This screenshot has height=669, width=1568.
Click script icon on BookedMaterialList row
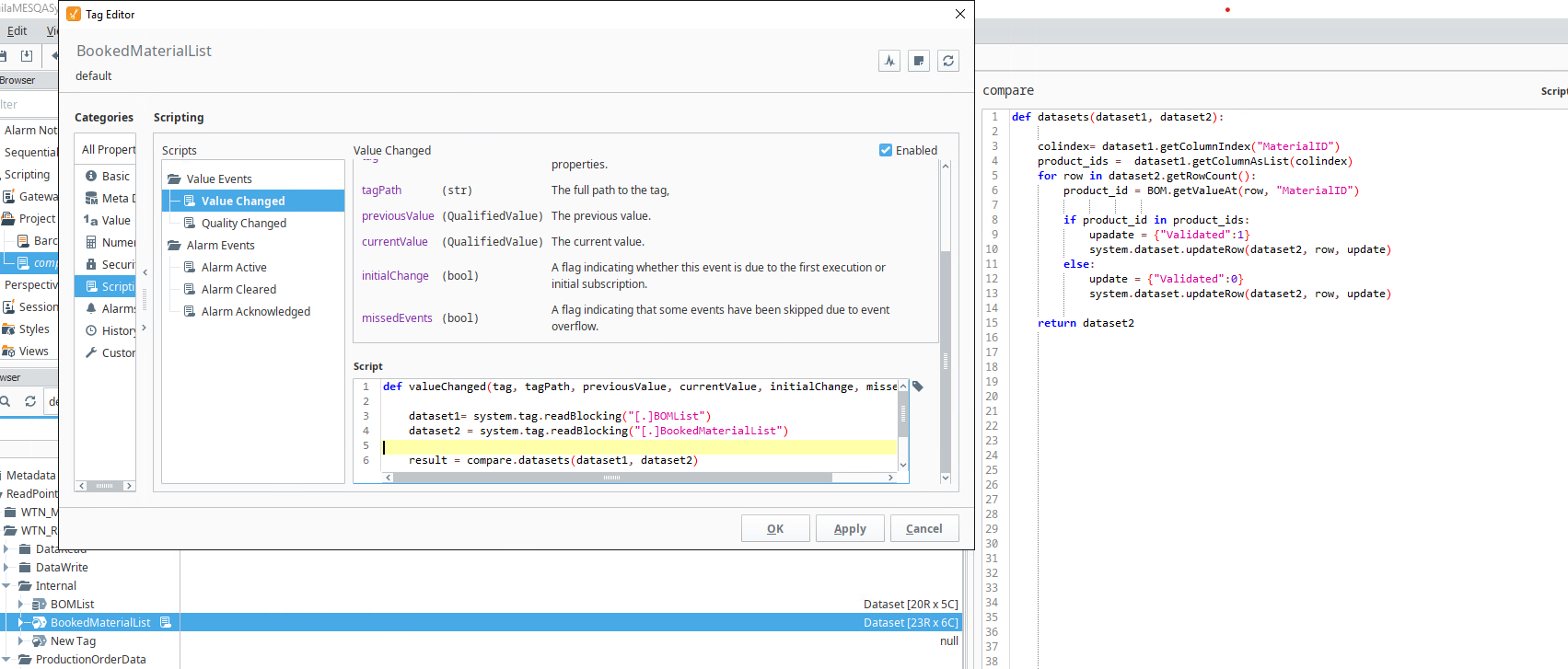pyautogui.click(x=166, y=623)
